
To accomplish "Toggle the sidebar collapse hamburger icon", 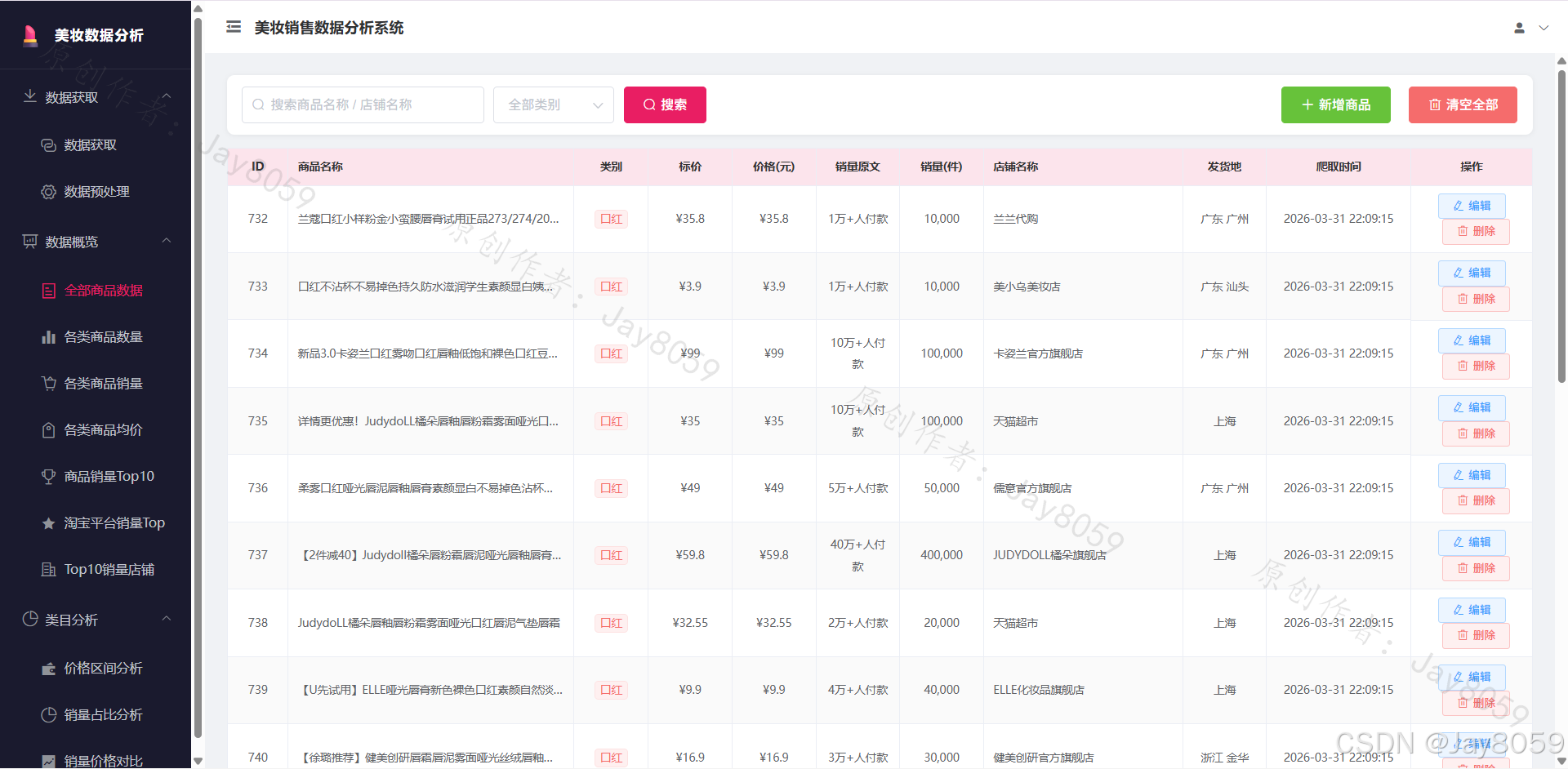I will (x=234, y=27).
